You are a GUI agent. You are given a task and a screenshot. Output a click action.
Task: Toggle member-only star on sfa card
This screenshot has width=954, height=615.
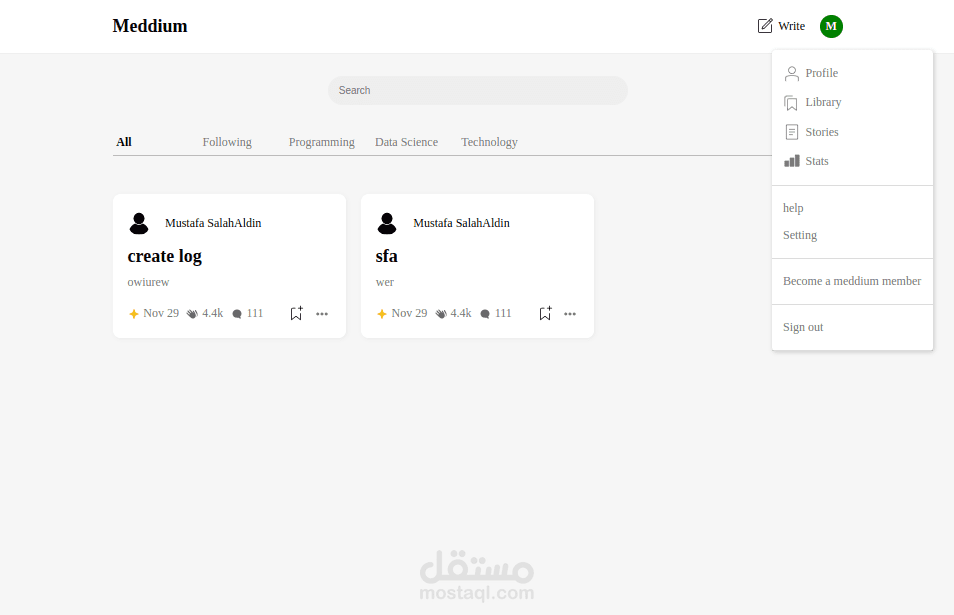point(381,313)
